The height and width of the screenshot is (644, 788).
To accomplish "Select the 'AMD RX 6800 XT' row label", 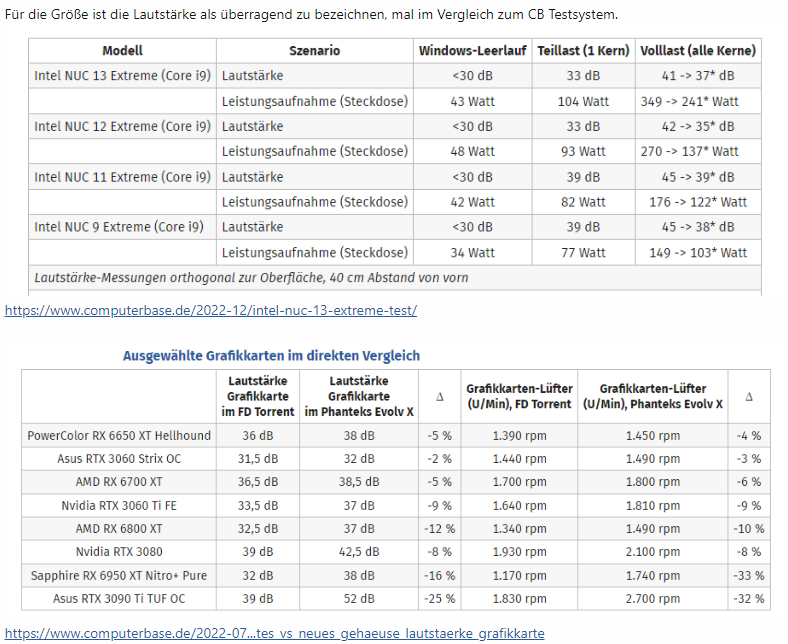I will (x=119, y=529).
